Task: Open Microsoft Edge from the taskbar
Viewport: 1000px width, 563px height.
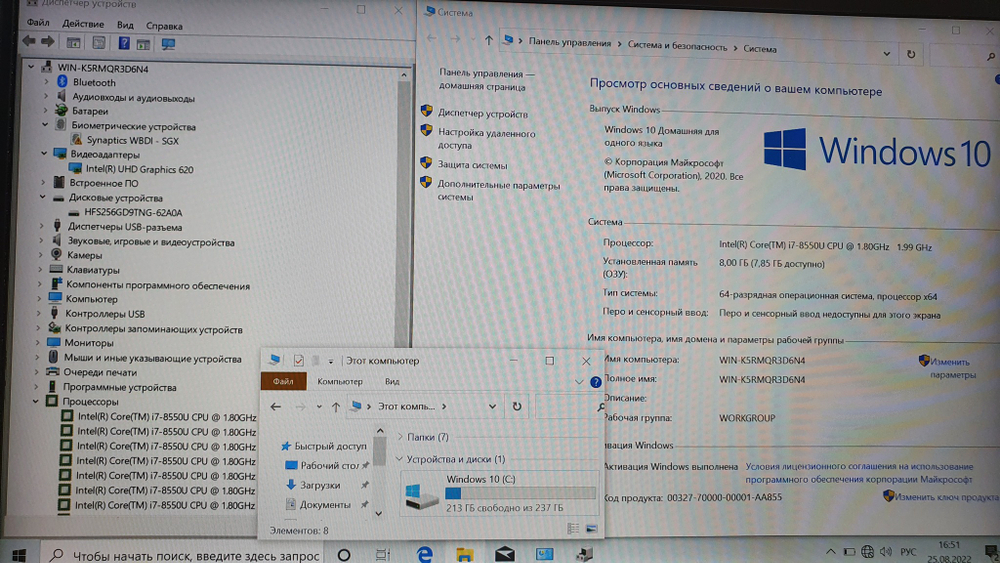Action: pyautogui.click(x=424, y=555)
